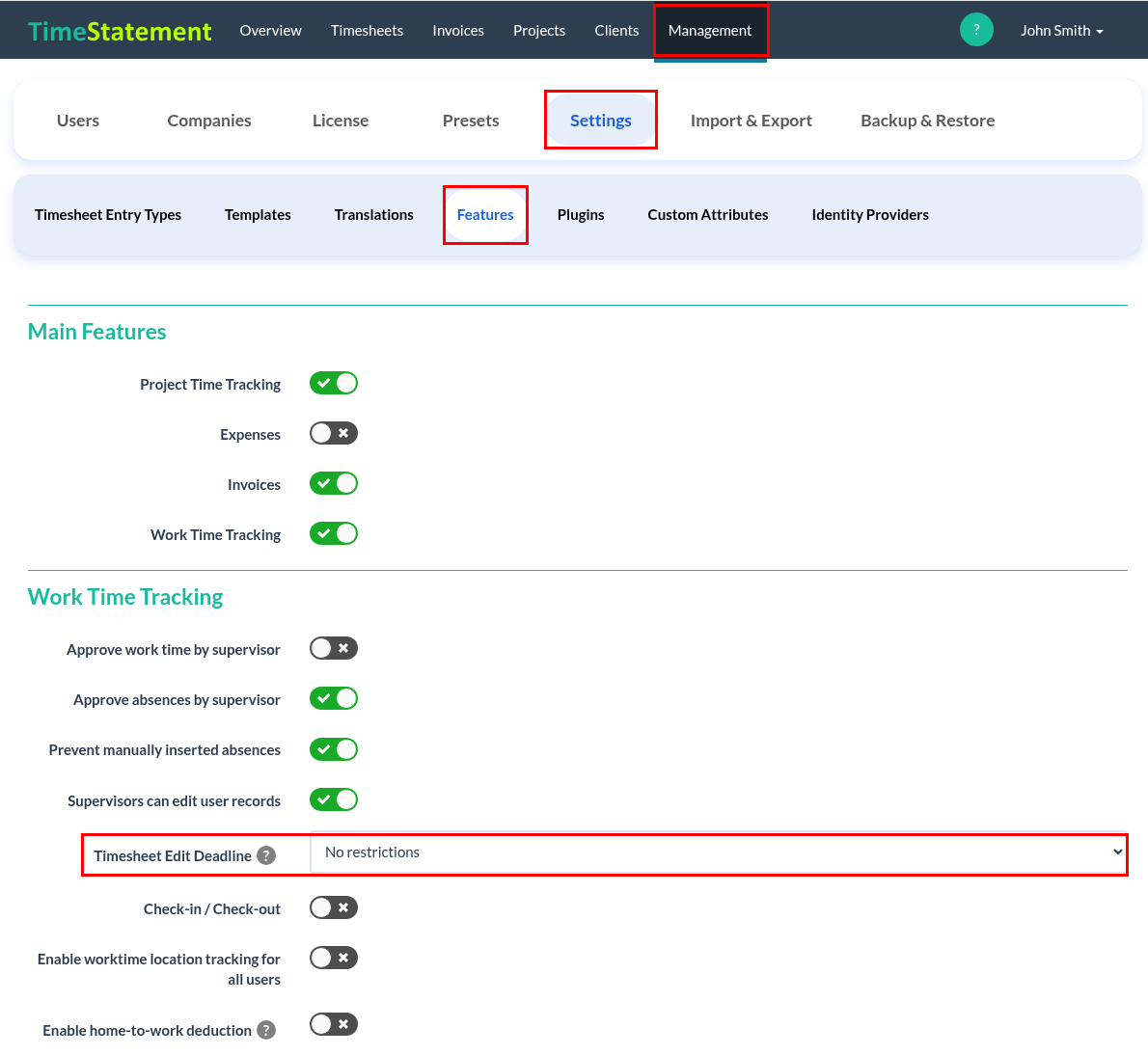Navigate to Projects
1148x1055 pixels.
[x=539, y=31]
